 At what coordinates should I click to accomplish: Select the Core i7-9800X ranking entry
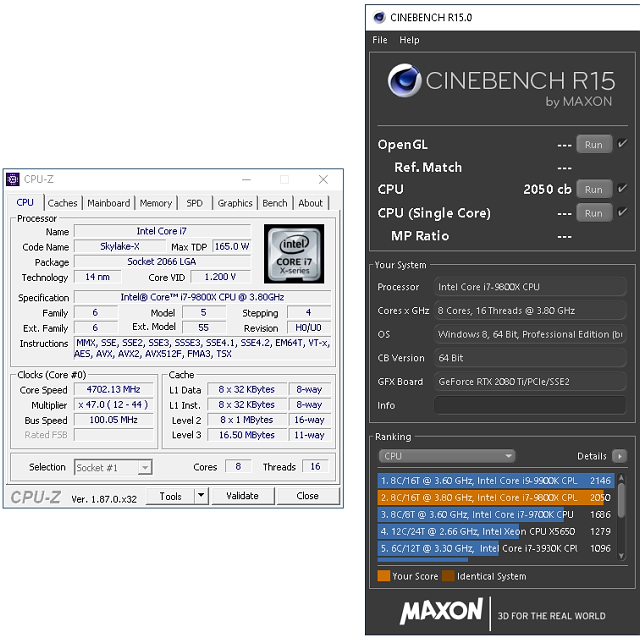pos(496,498)
